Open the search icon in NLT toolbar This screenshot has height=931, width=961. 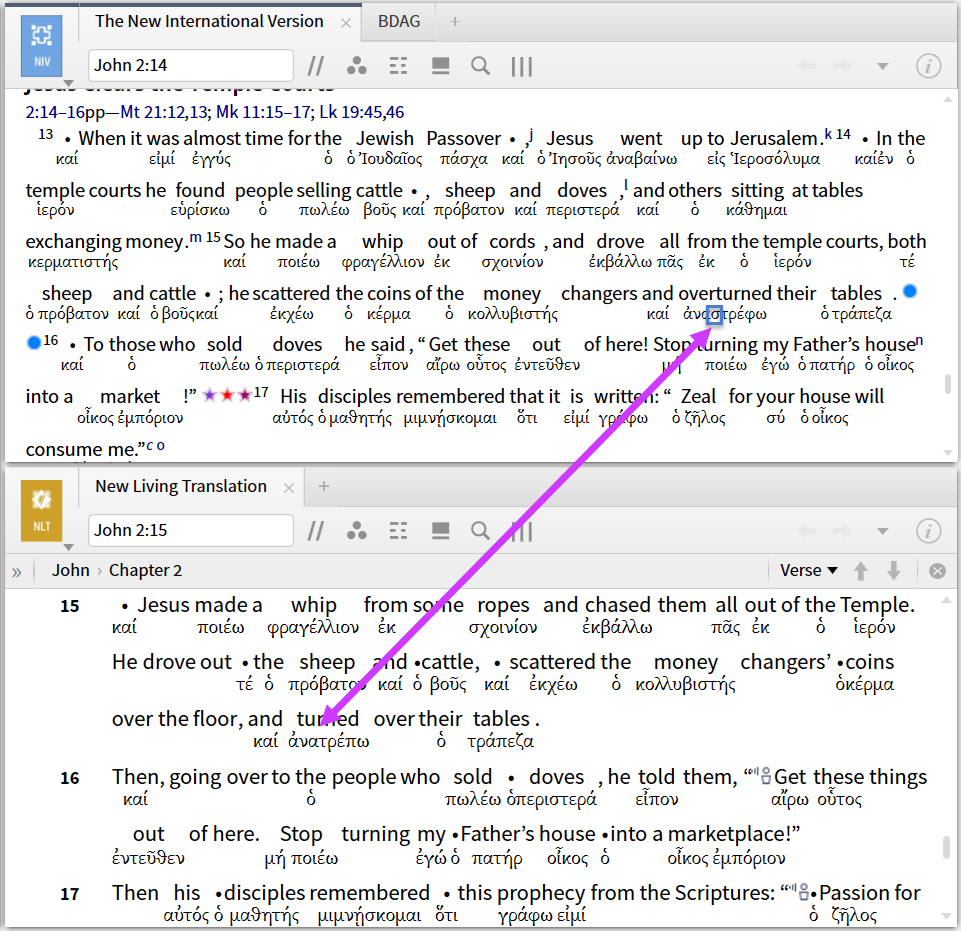click(x=480, y=531)
